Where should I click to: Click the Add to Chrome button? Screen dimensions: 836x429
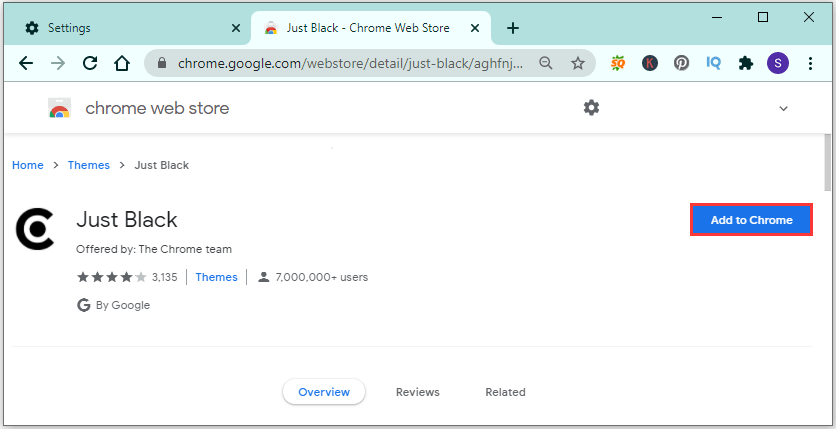pyautogui.click(x=751, y=220)
